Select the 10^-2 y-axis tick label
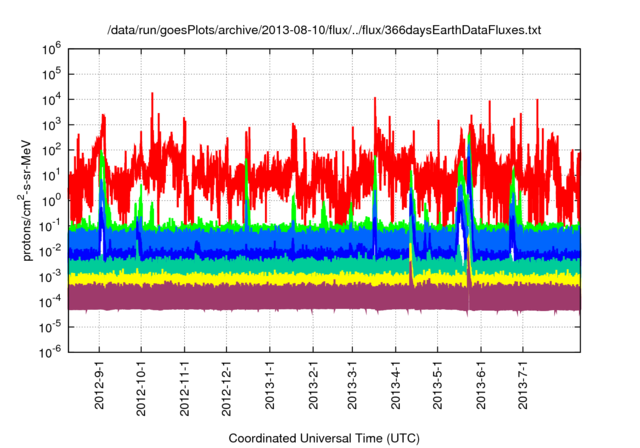Viewport: 640px width, 448px height. click(x=50, y=252)
